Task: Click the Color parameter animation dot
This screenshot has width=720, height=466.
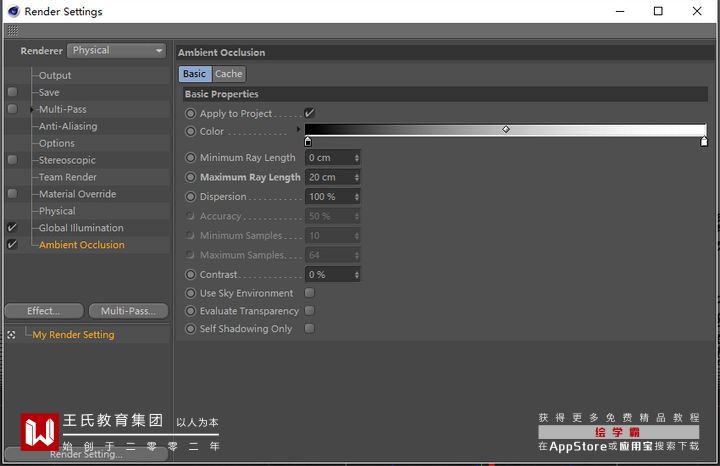Action: (x=190, y=131)
